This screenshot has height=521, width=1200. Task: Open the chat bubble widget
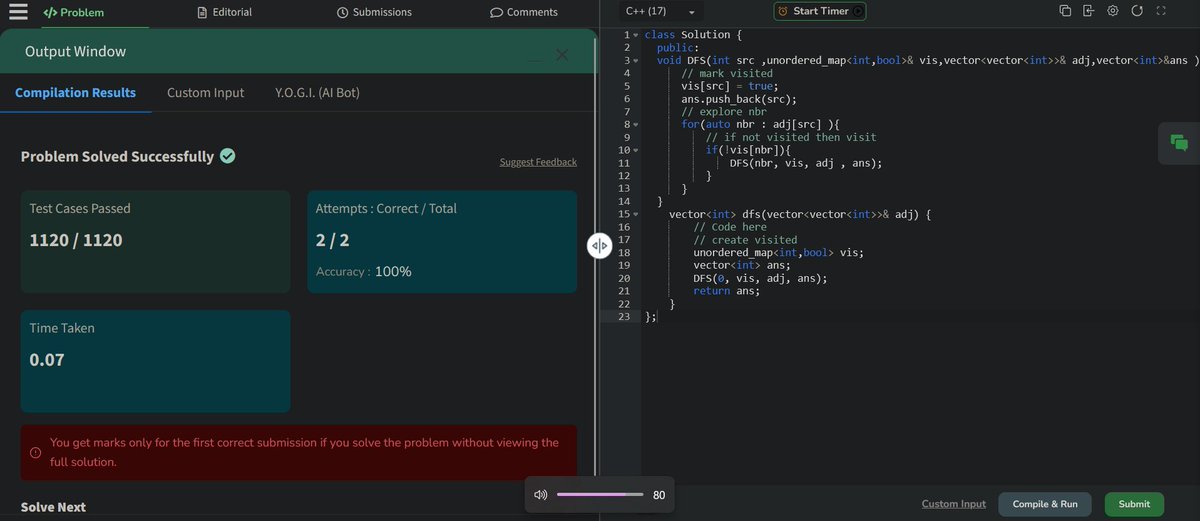tap(1179, 144)
